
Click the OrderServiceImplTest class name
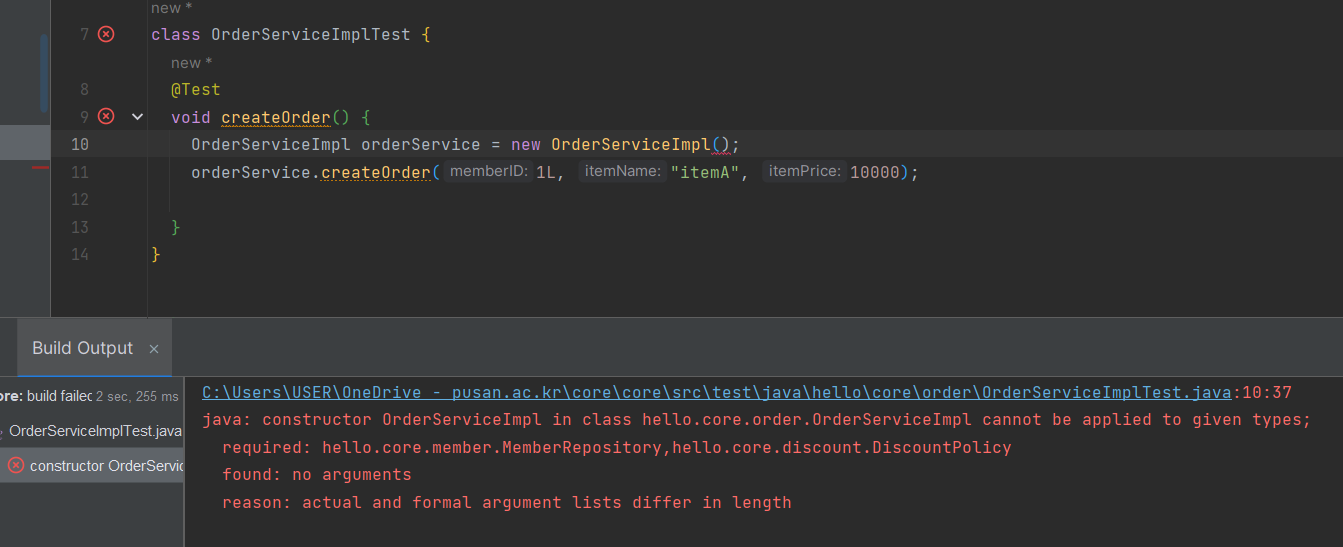click(310, 34)
